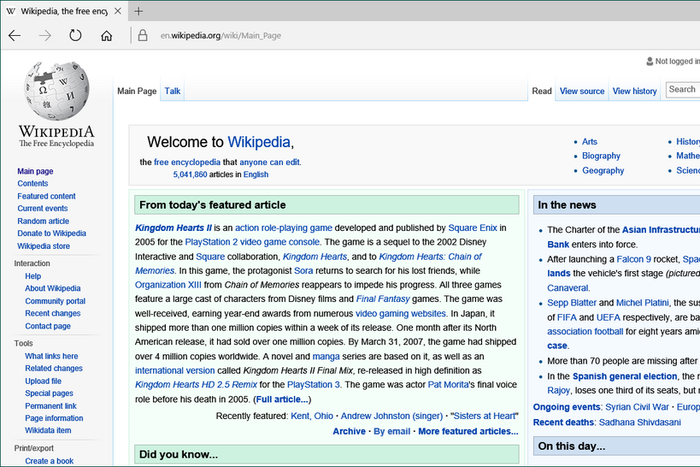Open the Spanish general election link
Image resolution: width=700 pixels, height=467 pixels.
(x=625, y=376)
